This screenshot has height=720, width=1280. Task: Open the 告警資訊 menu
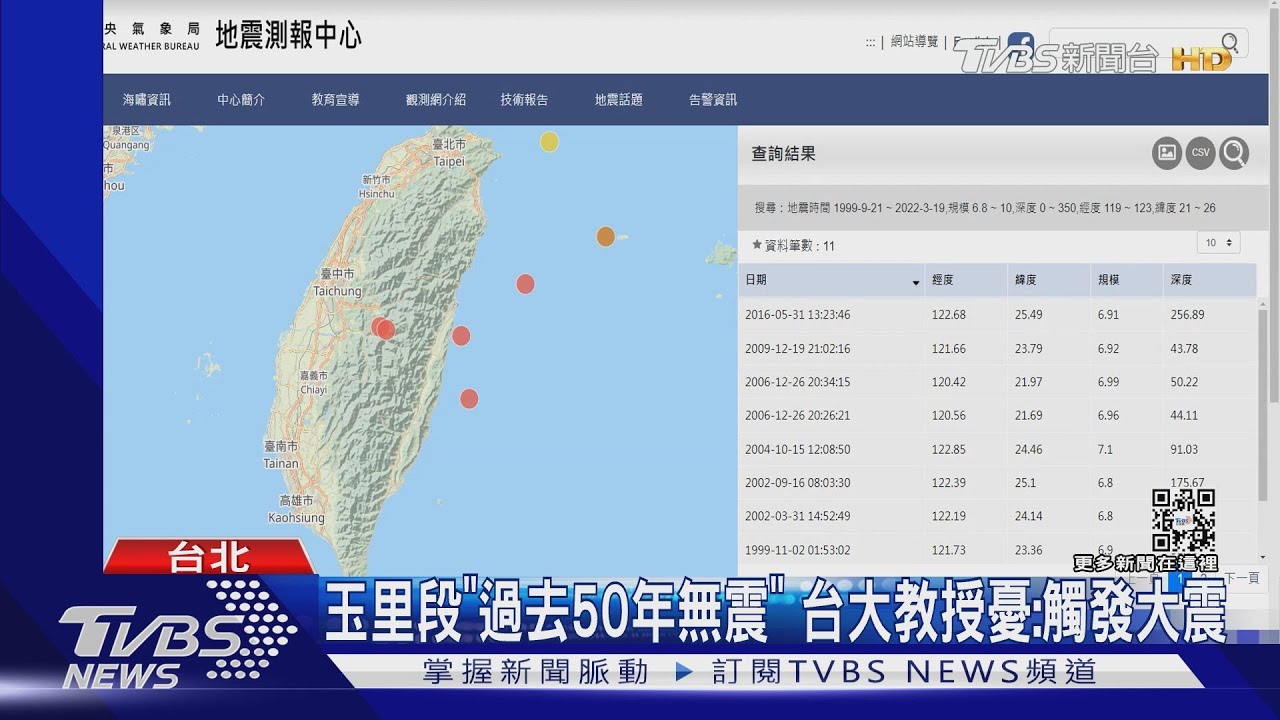[x=713, y=100]
